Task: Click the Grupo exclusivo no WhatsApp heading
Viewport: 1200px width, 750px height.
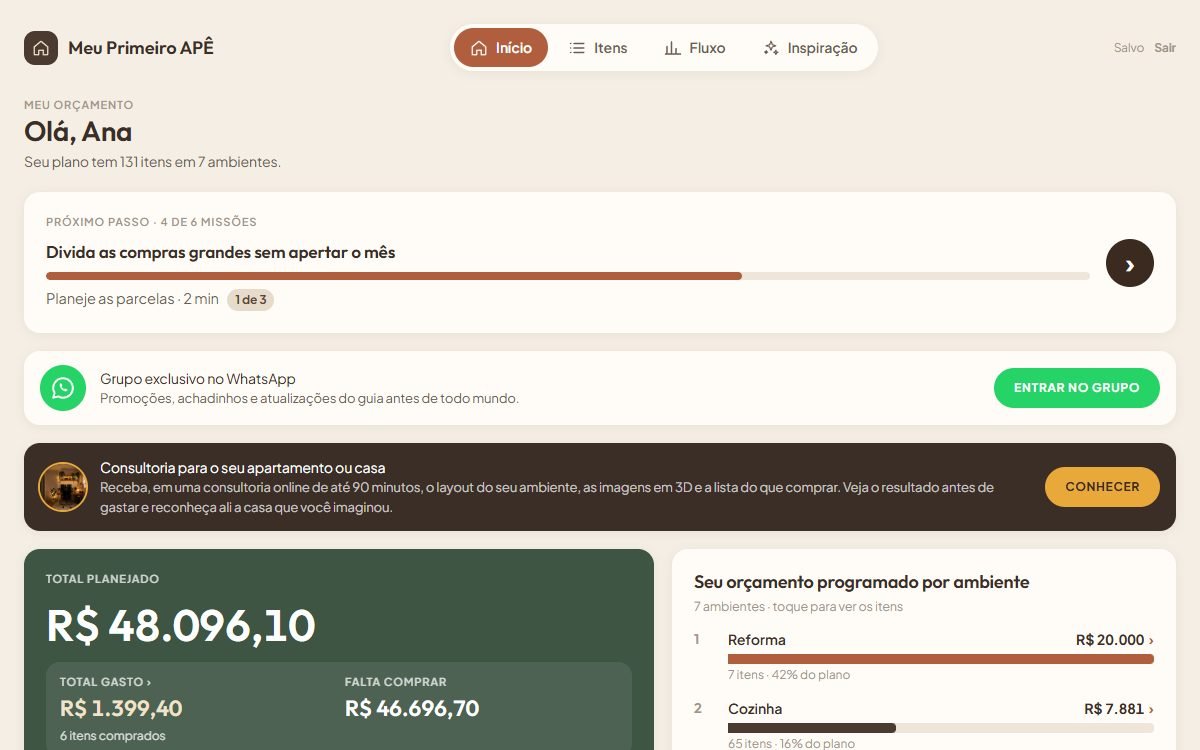Action: [x=198, y=379]
